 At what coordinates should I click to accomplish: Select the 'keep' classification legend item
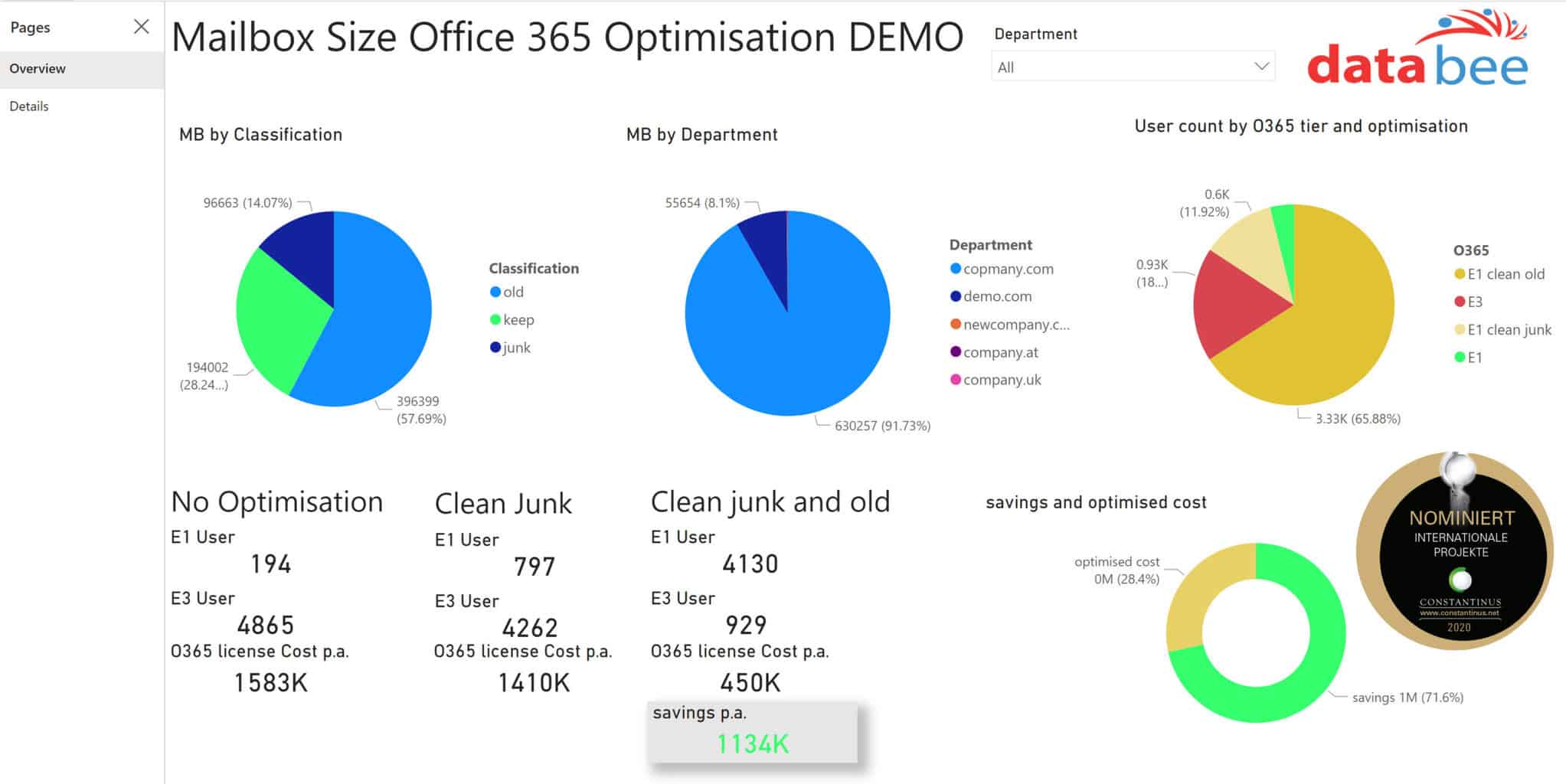click(x=512, y=320)
